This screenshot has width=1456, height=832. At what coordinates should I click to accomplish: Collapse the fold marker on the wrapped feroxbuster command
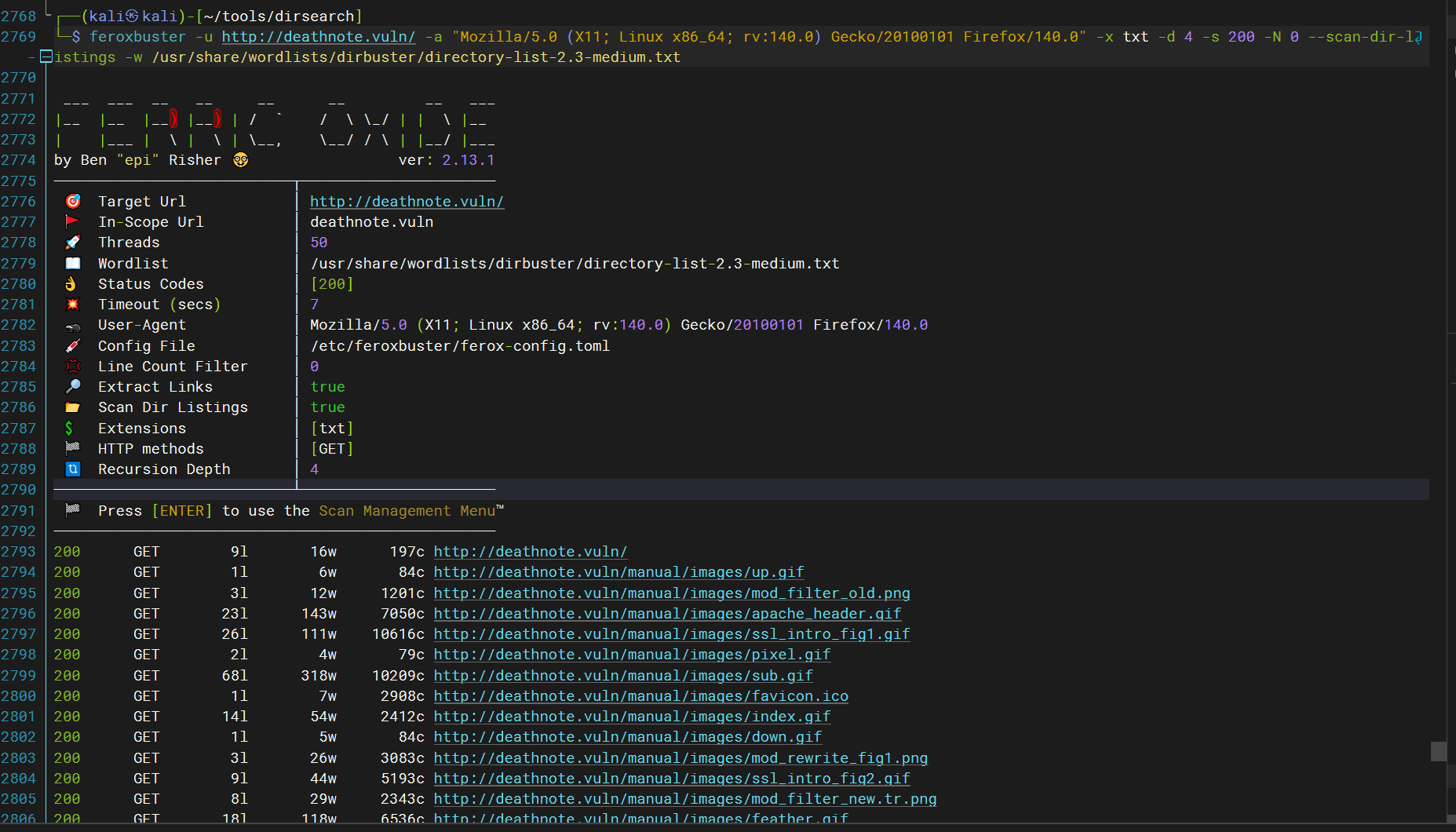point(46,57)
